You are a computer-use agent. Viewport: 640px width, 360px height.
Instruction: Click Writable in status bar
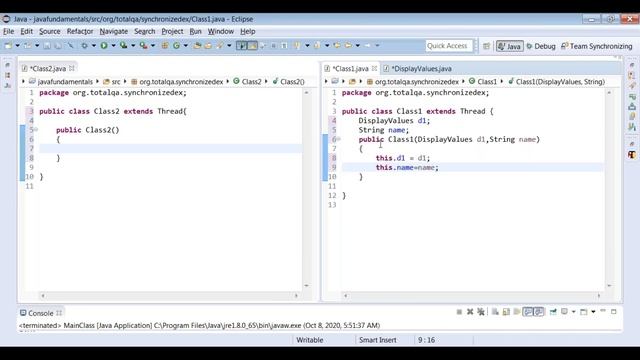[309, 340]
